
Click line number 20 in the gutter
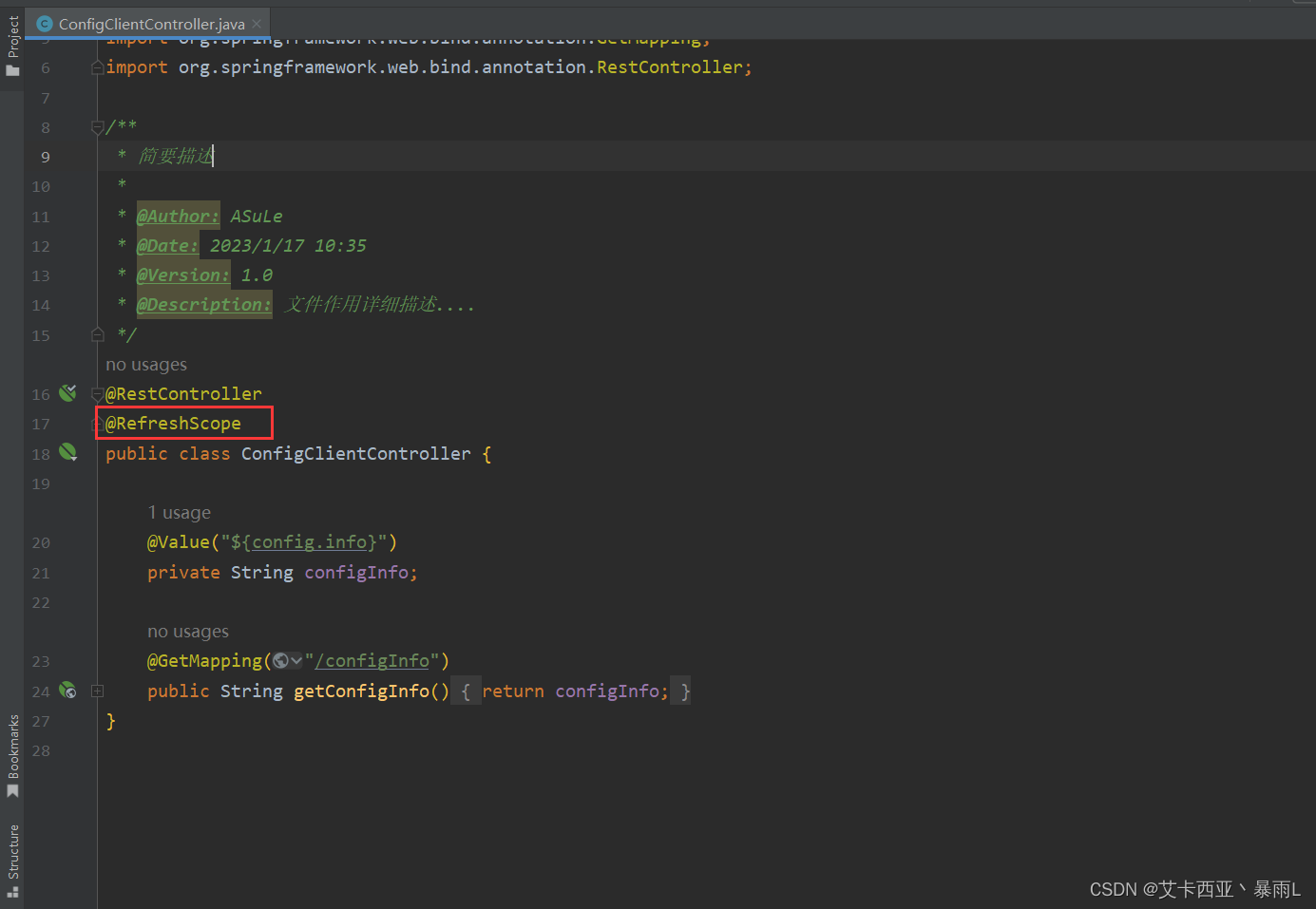(x=41, y=543)
